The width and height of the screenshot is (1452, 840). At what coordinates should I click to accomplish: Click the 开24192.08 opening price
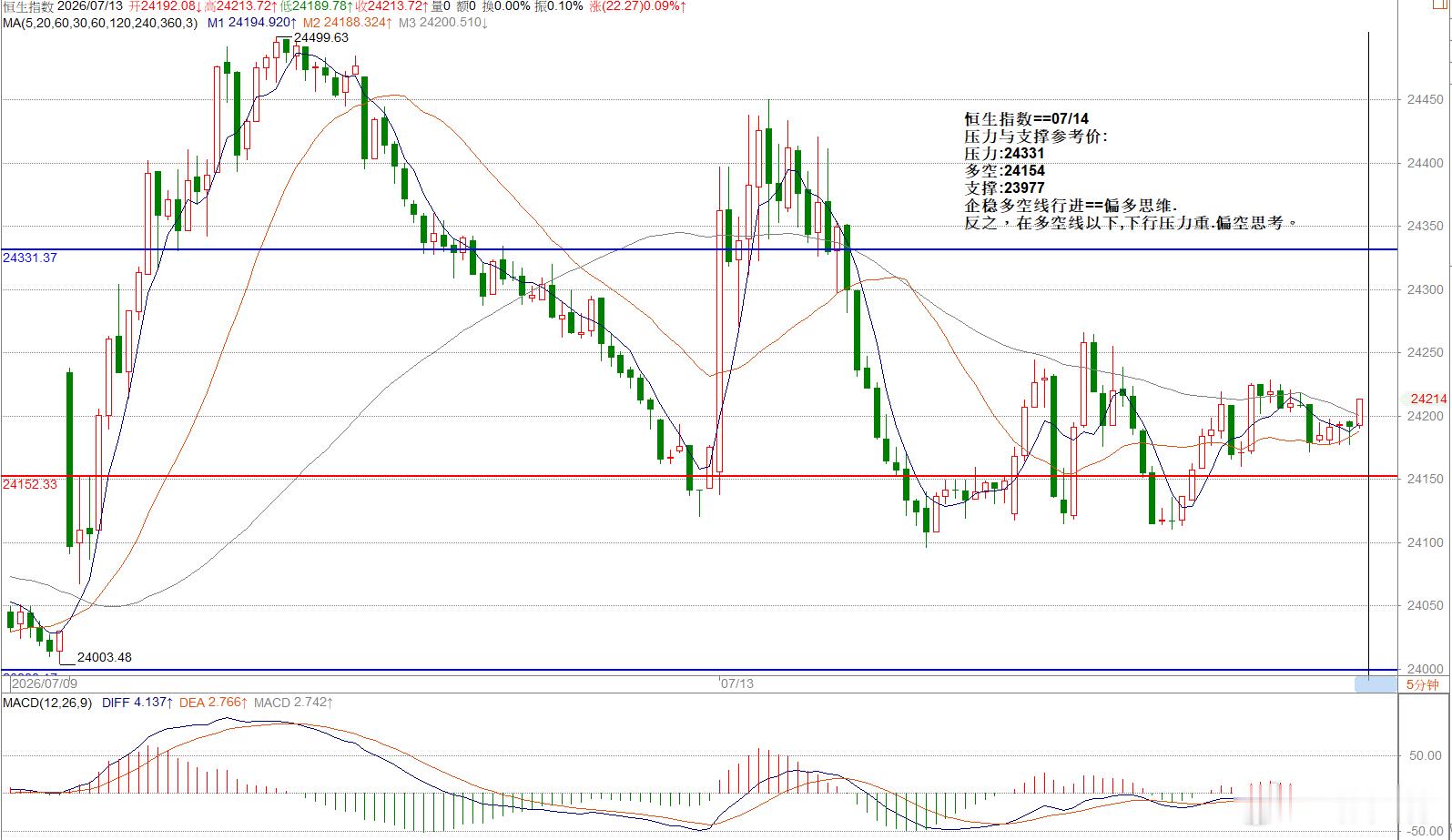166,6
